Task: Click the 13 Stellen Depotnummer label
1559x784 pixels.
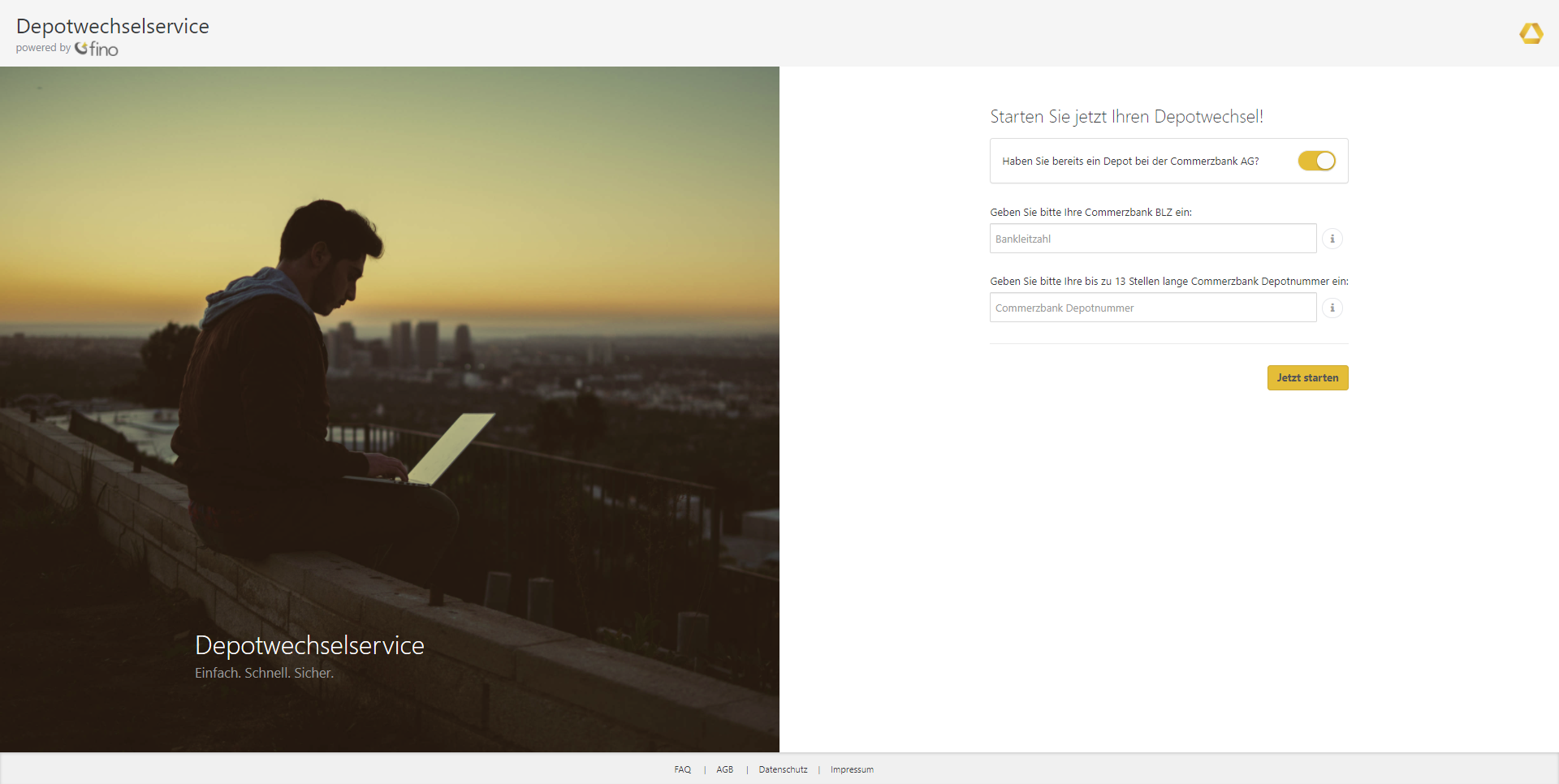Action: coord(1168,281)
